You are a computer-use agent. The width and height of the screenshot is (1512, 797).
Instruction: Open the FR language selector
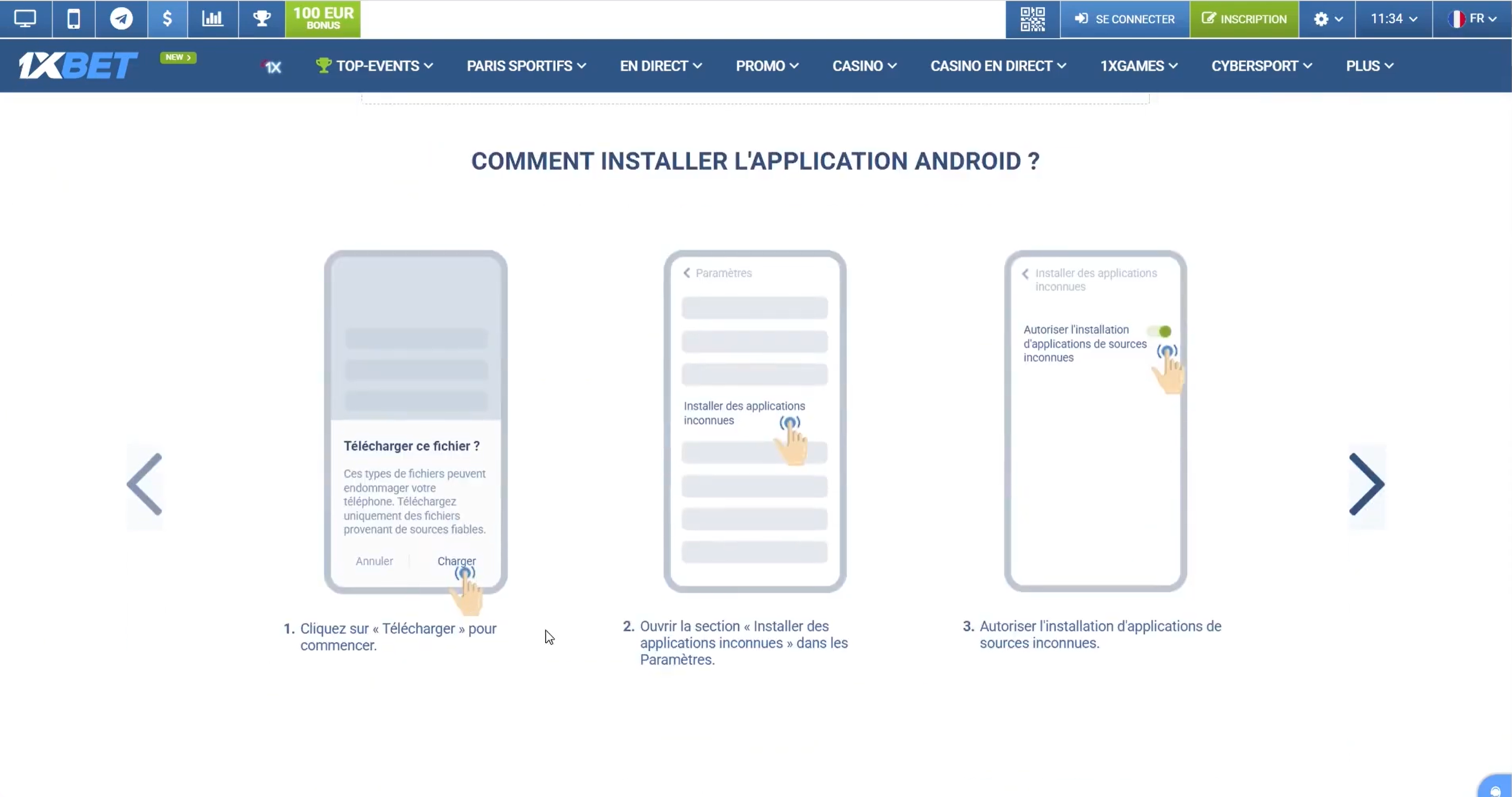[x=1471, y=19]
